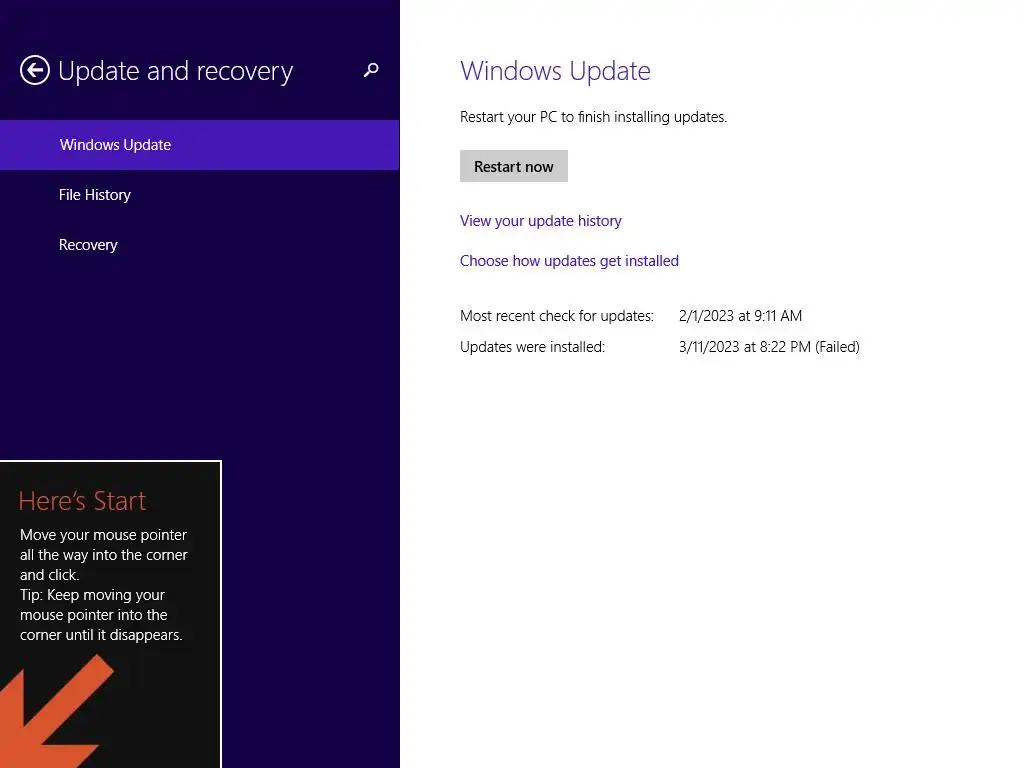
Task: Click the Here's Start tip heading
Action: pyautogui.click(x=82, y=501)
